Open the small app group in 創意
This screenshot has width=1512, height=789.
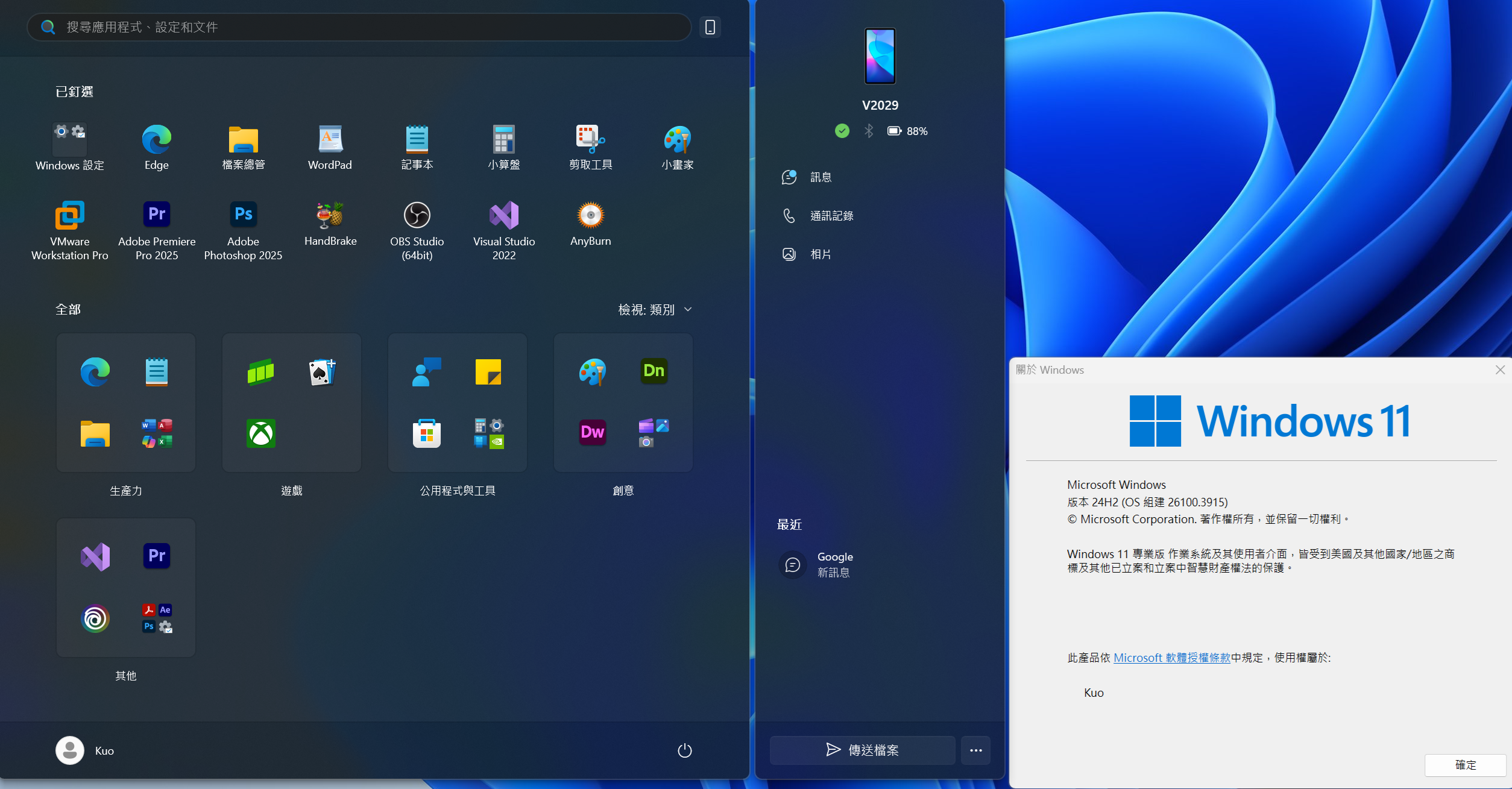pyautogui.click(x=654, y=433)
